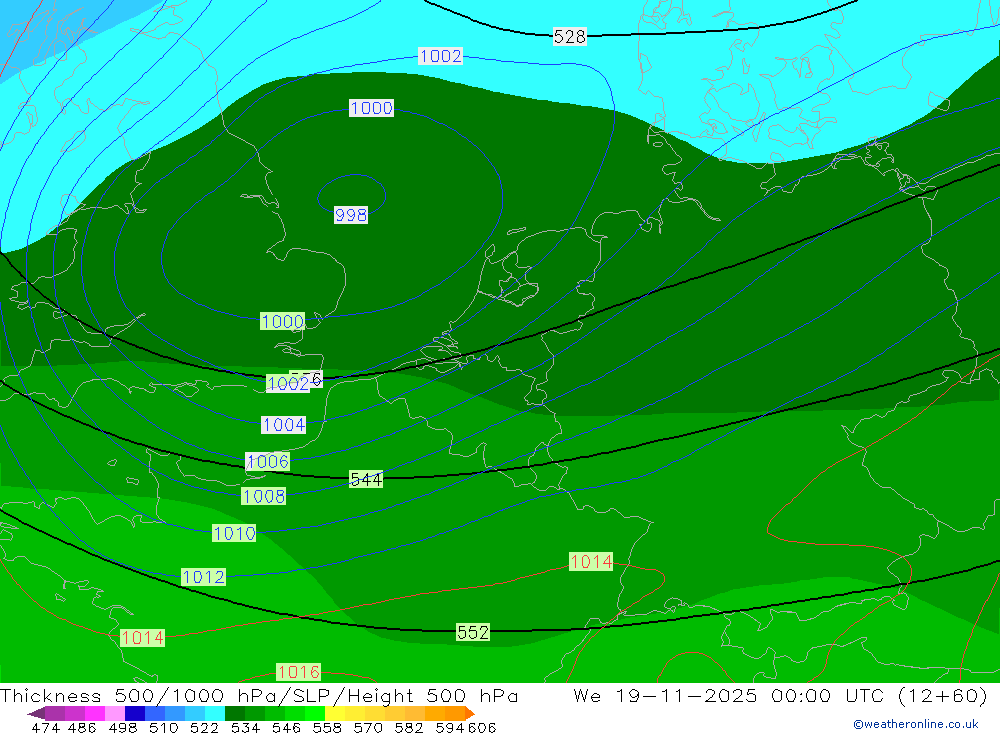1000x733 pixels.
Task: Click the 544 height contour label
Action: coord(366,479)
